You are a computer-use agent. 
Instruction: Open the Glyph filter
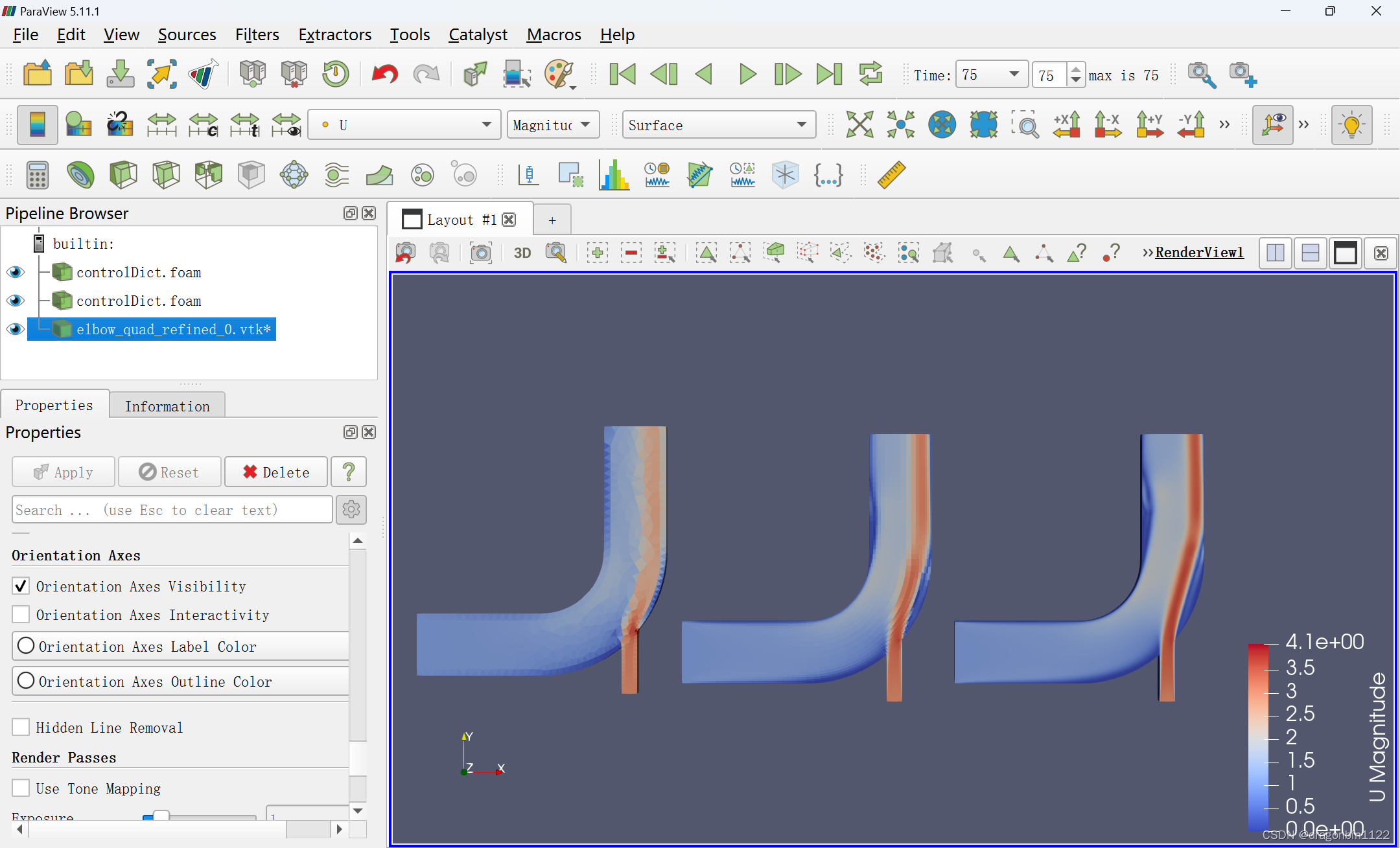(x=294, y=175)
